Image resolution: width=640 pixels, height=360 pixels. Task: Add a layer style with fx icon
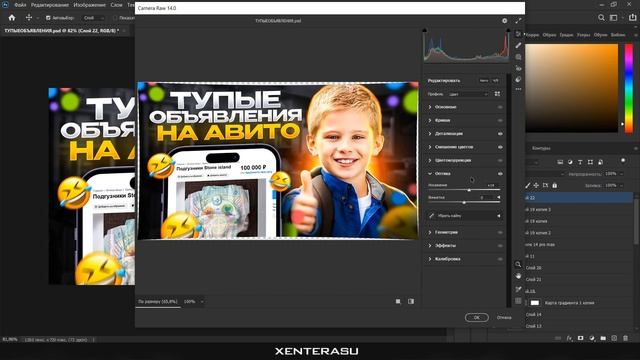point(570,338)
